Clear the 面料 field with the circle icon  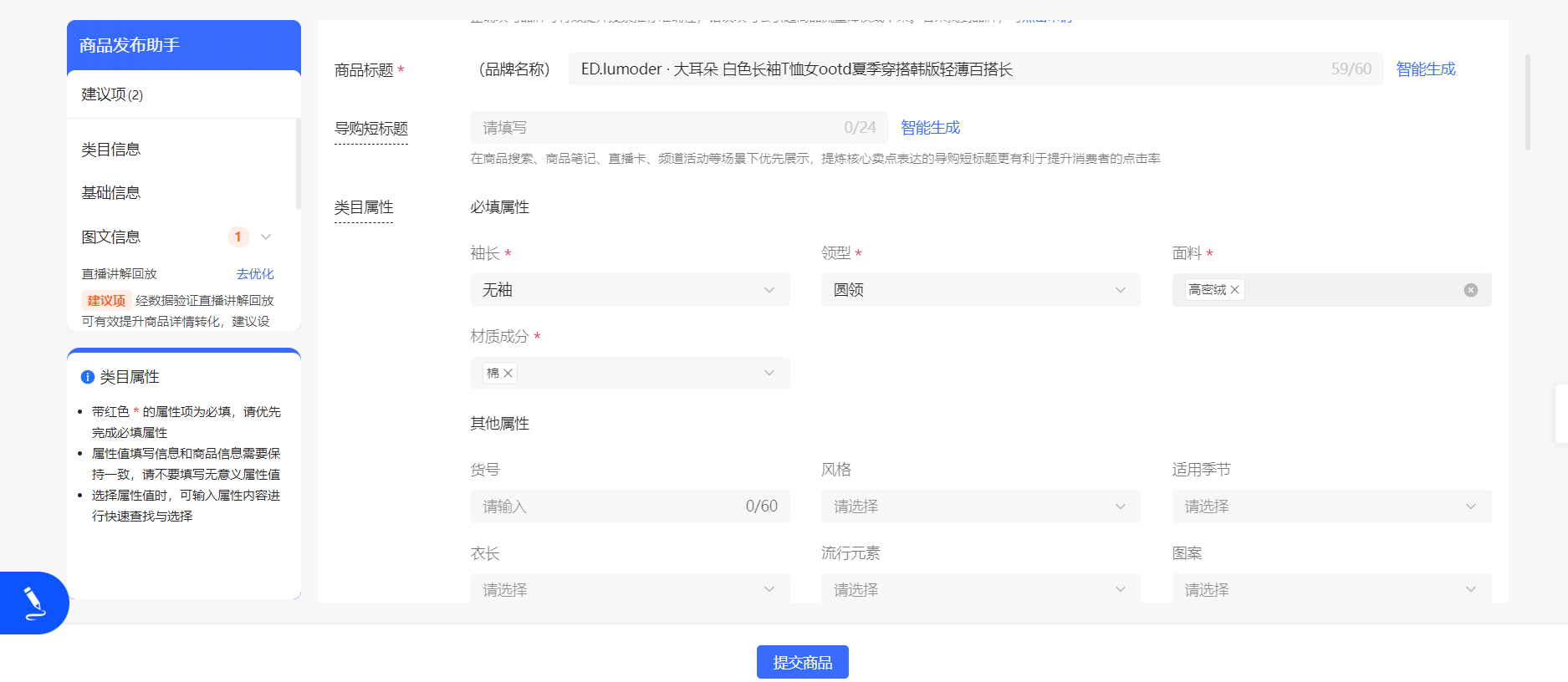[x=1470, y=290]
